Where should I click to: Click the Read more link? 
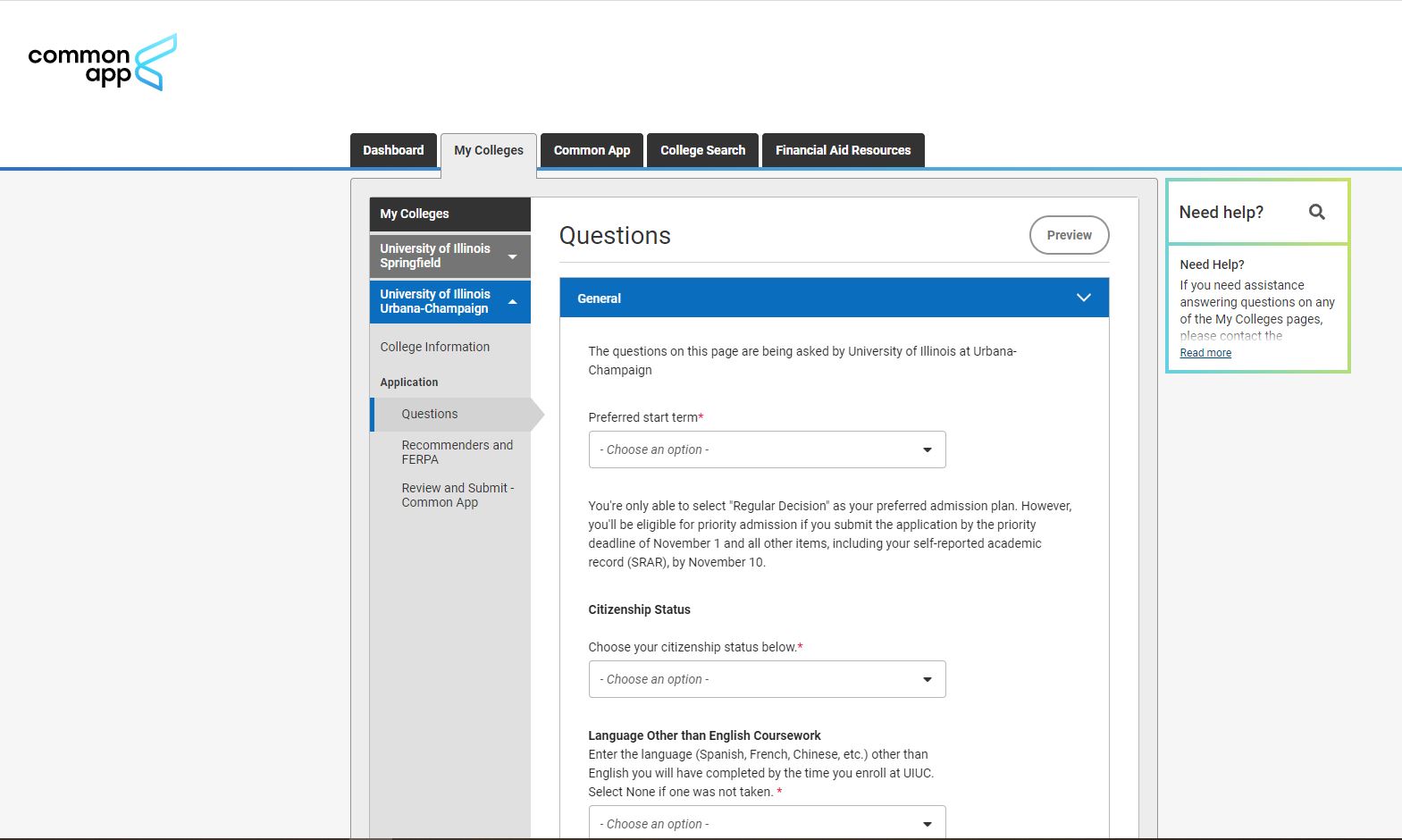click(1205, 353)
